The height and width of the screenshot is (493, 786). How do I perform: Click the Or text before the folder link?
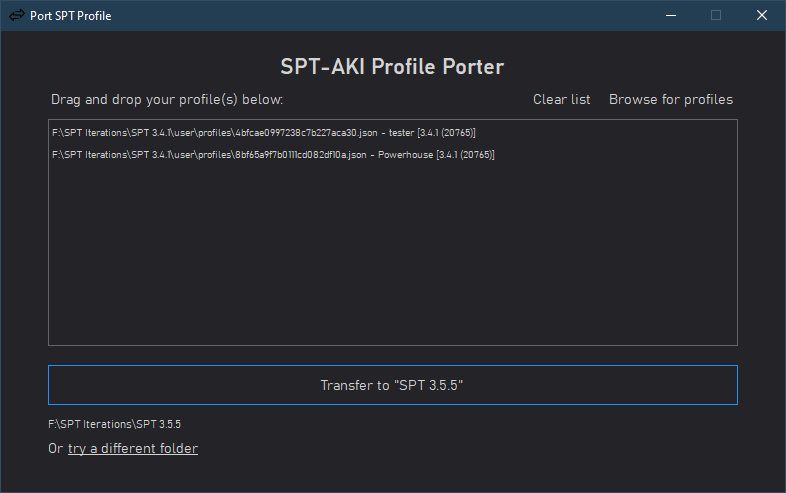pos(55,448)
